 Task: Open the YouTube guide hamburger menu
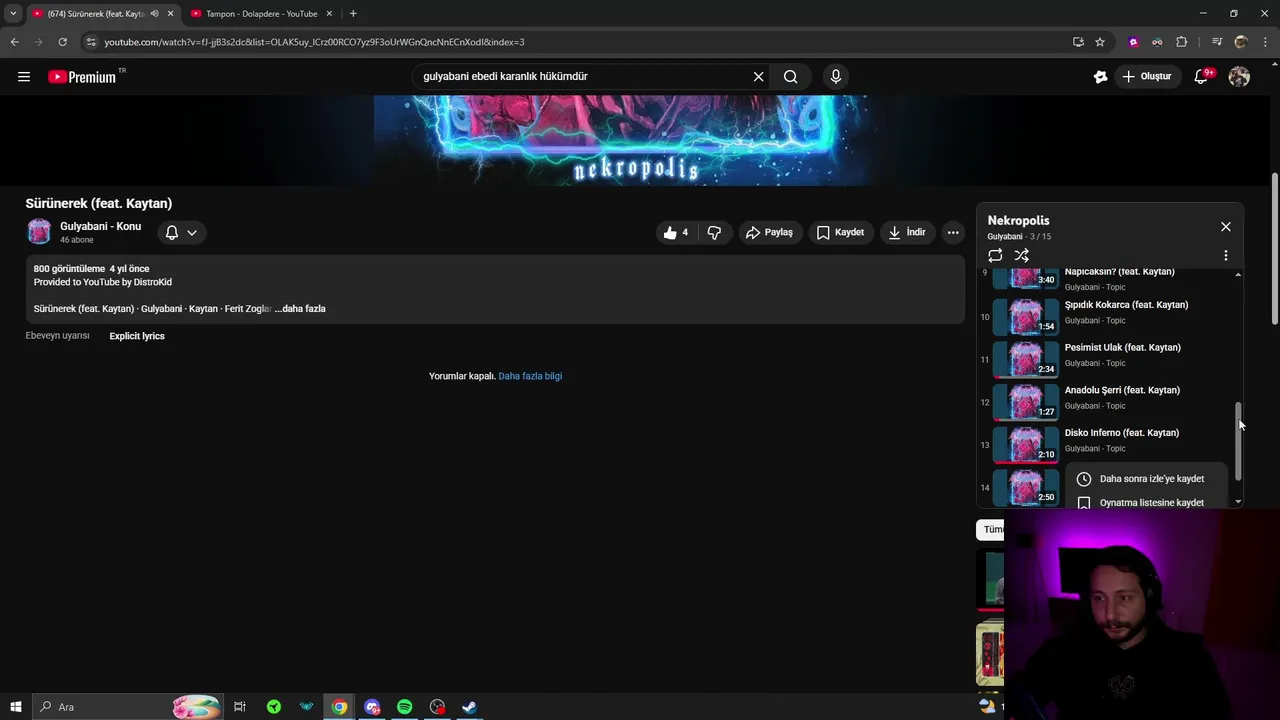tap(24, 77)
